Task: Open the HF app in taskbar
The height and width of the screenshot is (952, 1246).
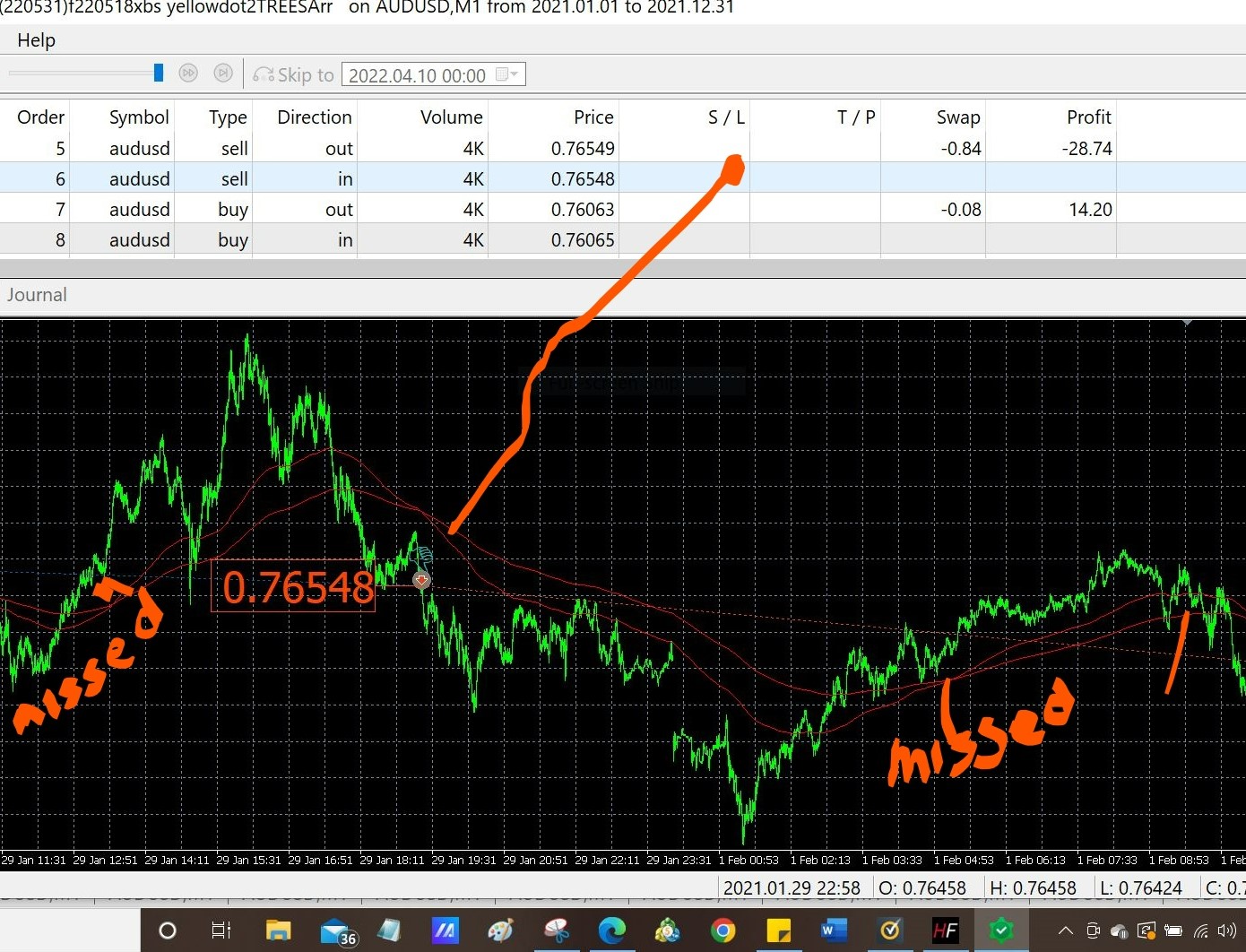Action: pos(946,930)
